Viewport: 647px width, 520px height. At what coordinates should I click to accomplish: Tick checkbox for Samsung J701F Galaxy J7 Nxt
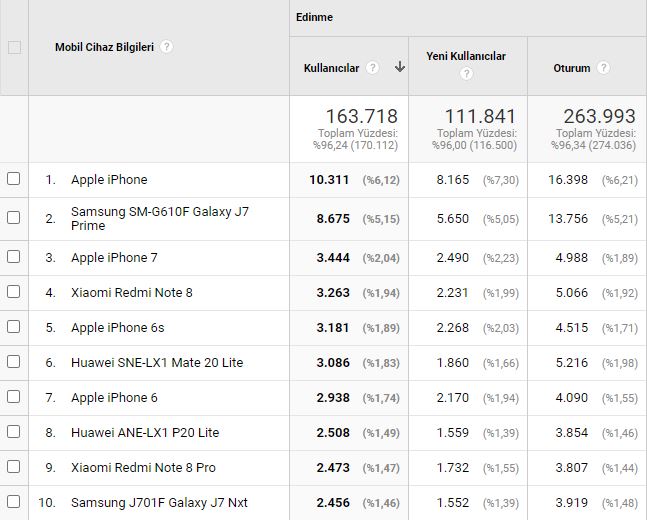click(14, 502)
